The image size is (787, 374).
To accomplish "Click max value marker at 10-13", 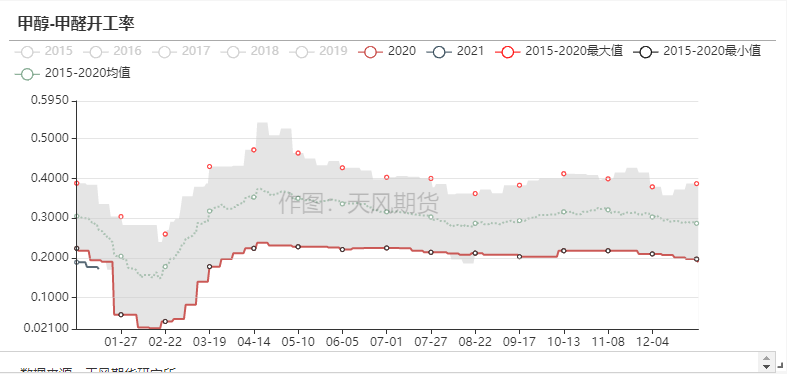I will click(564, 174).
